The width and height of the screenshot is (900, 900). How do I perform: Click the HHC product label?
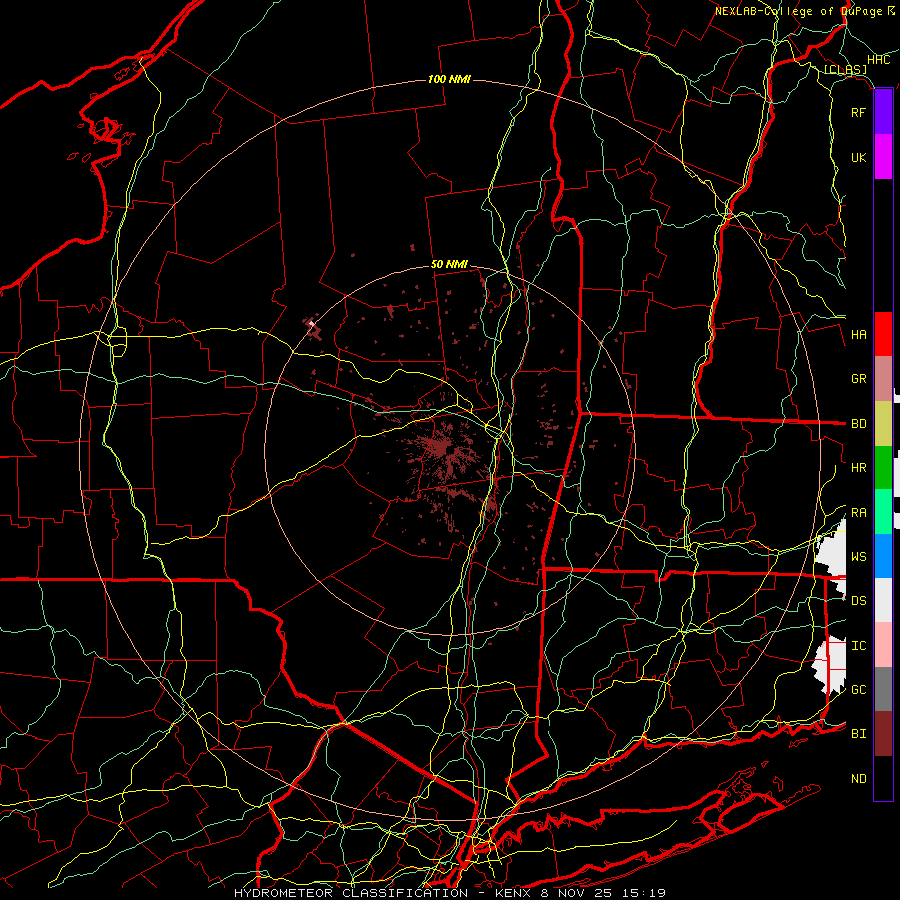[x=878, y=60]
